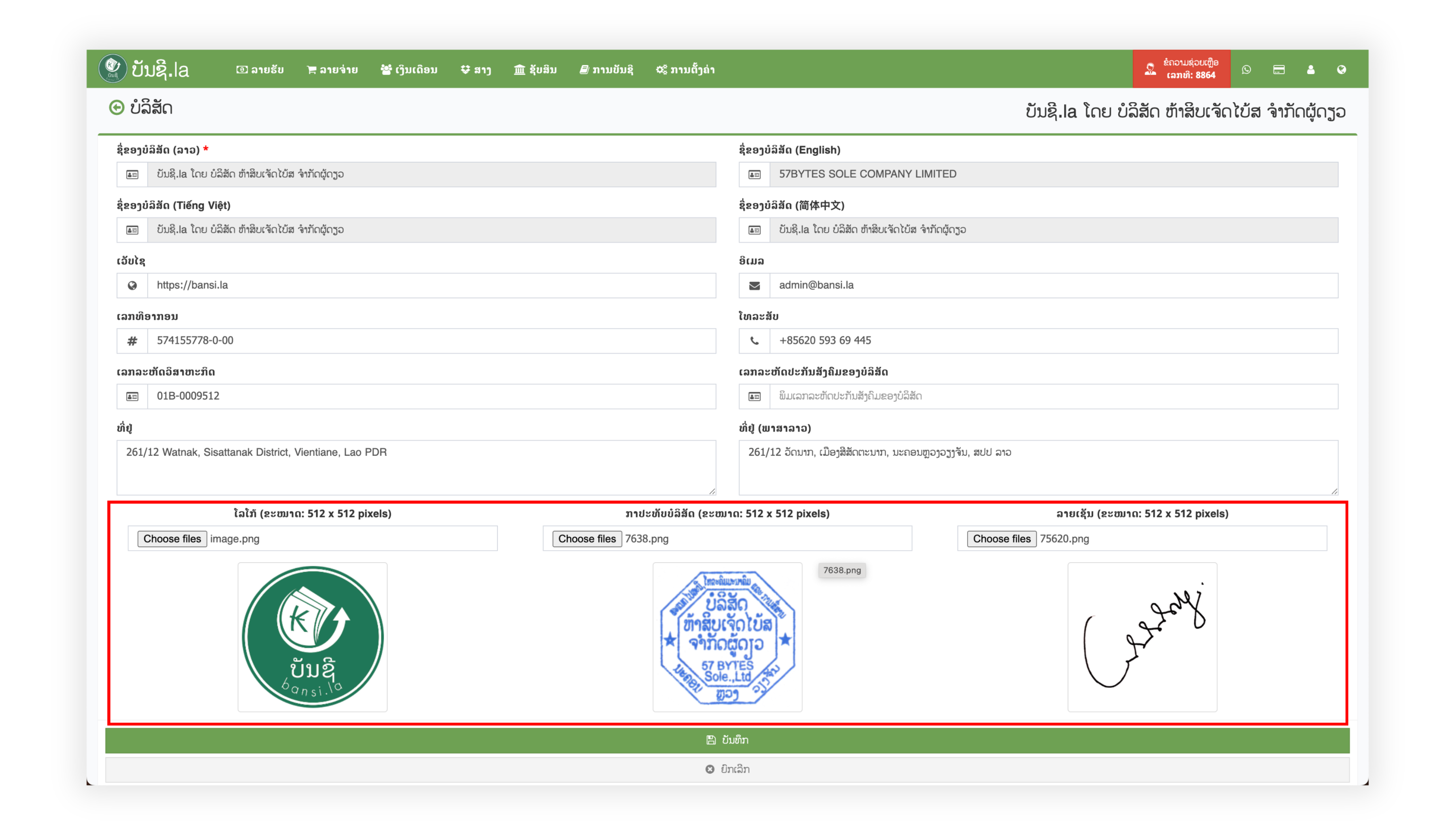The height and width of the screenshot is (835, 1456).
Task: Click the ID card icon beside 01B-0009512 field
Action: (132, 396)
